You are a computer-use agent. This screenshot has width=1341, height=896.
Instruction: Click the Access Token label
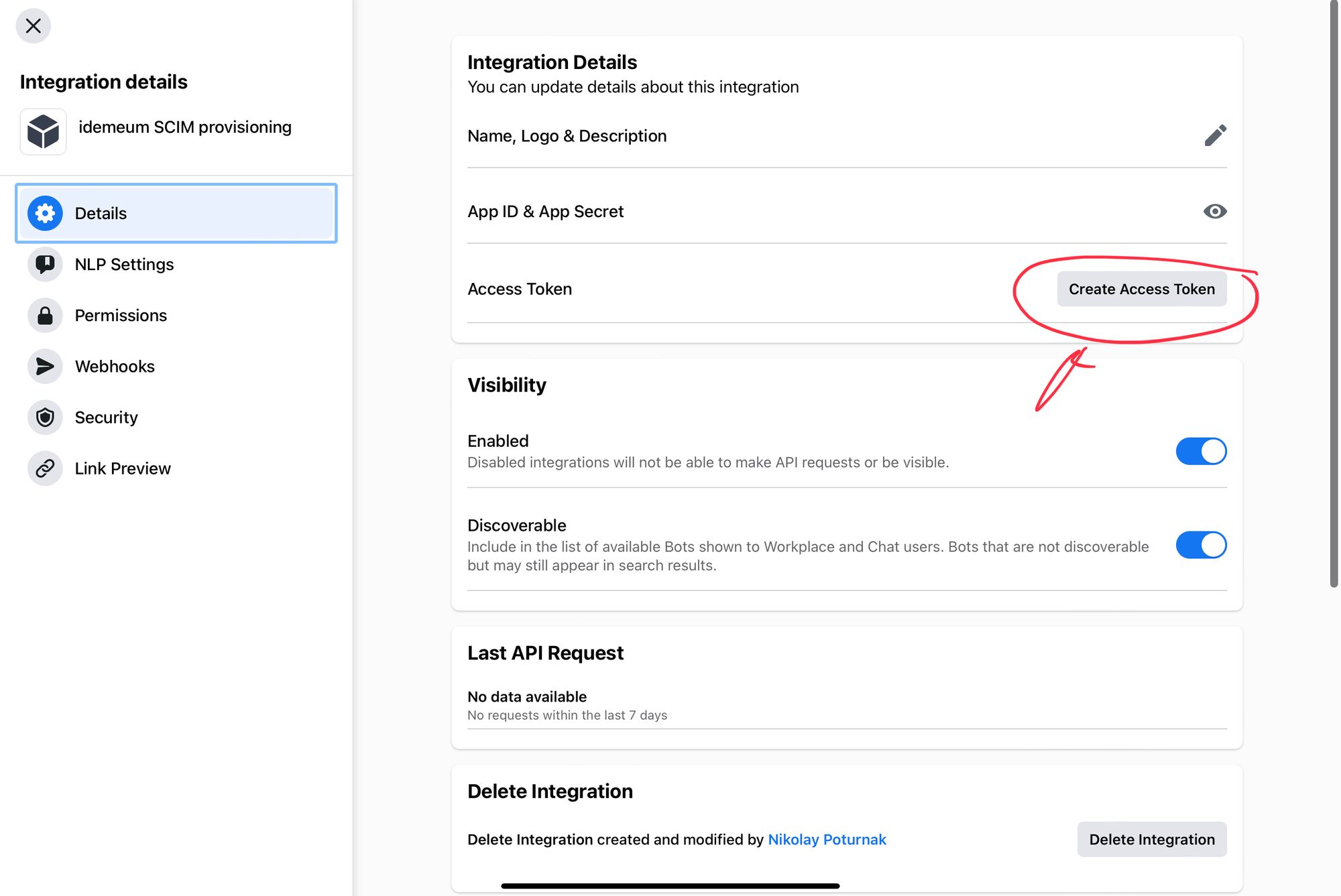(x=520, y=289)
